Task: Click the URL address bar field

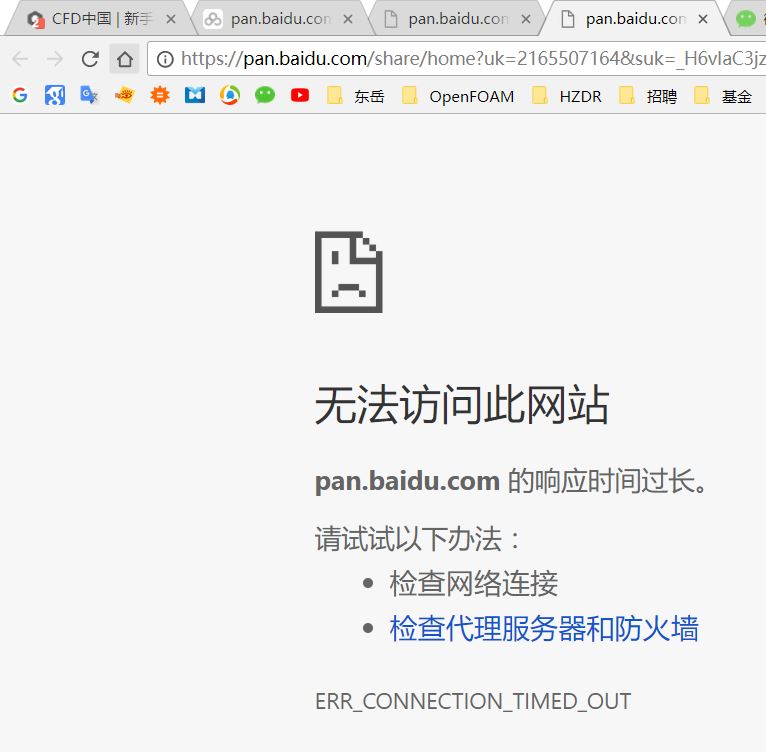Action: point(457,59)
